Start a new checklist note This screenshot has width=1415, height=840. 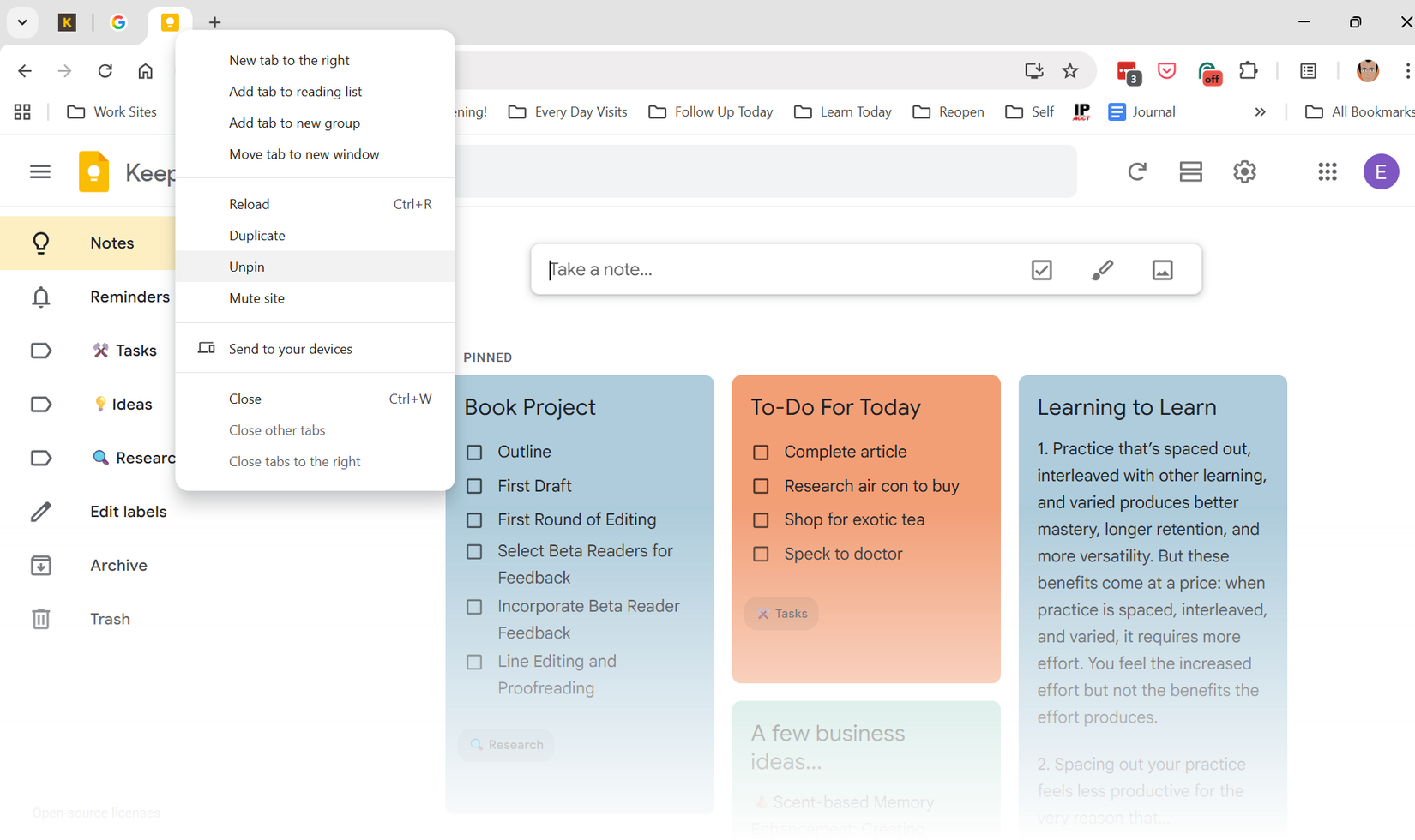click(1041, 269)
